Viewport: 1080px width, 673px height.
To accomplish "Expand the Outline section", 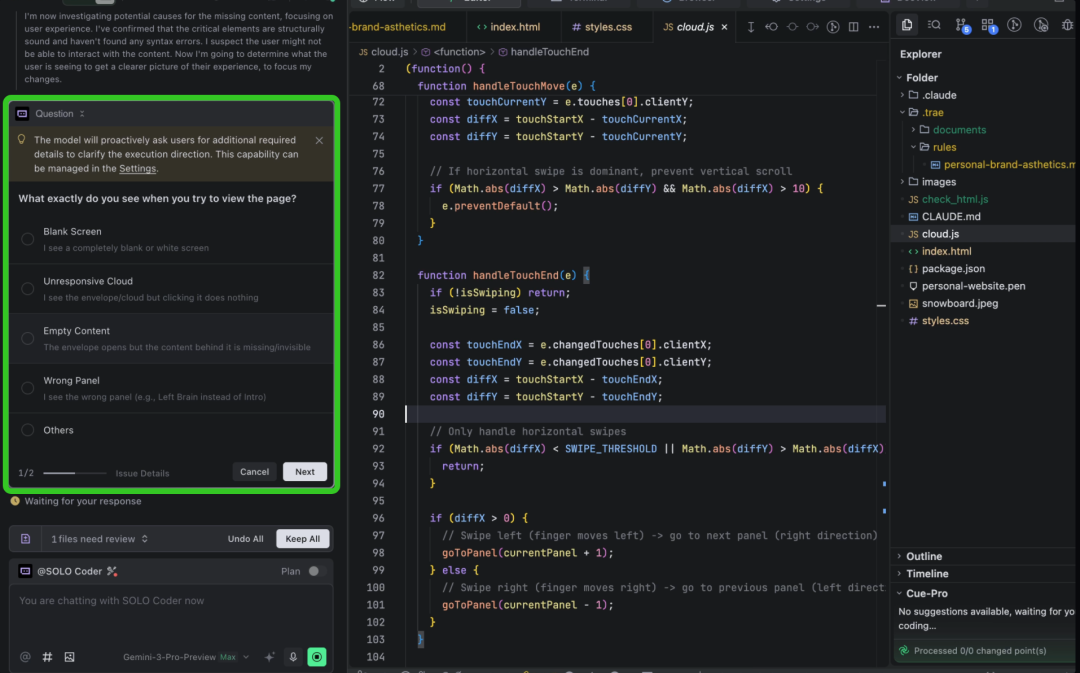I will tap(924, 556).
